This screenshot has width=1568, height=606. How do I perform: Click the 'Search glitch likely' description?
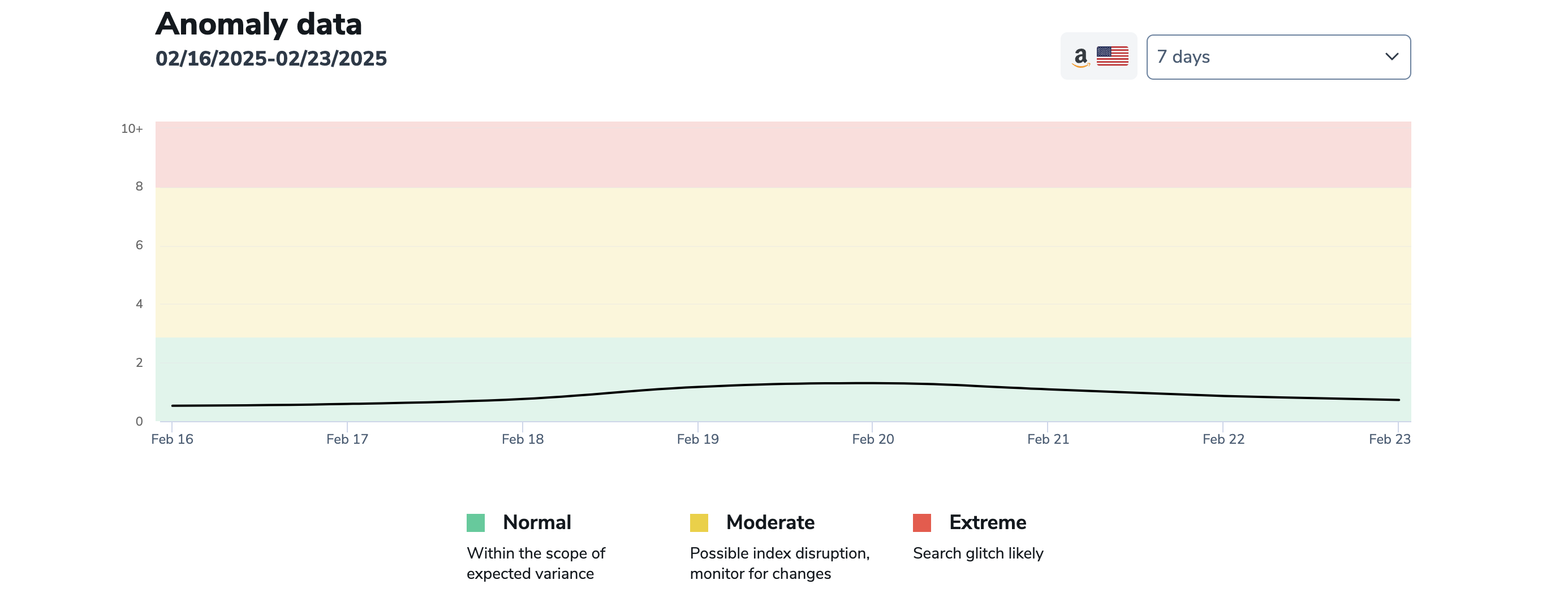(x=977, y=553)
